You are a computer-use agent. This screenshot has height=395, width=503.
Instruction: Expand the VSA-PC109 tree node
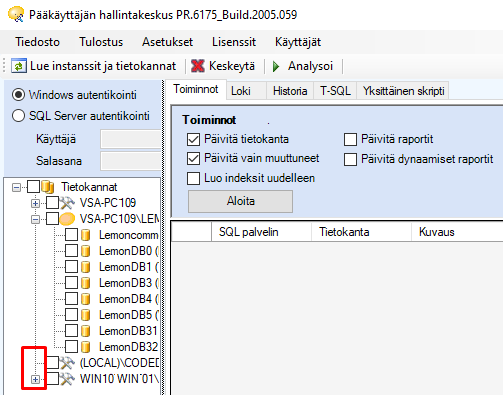(35, 203)
